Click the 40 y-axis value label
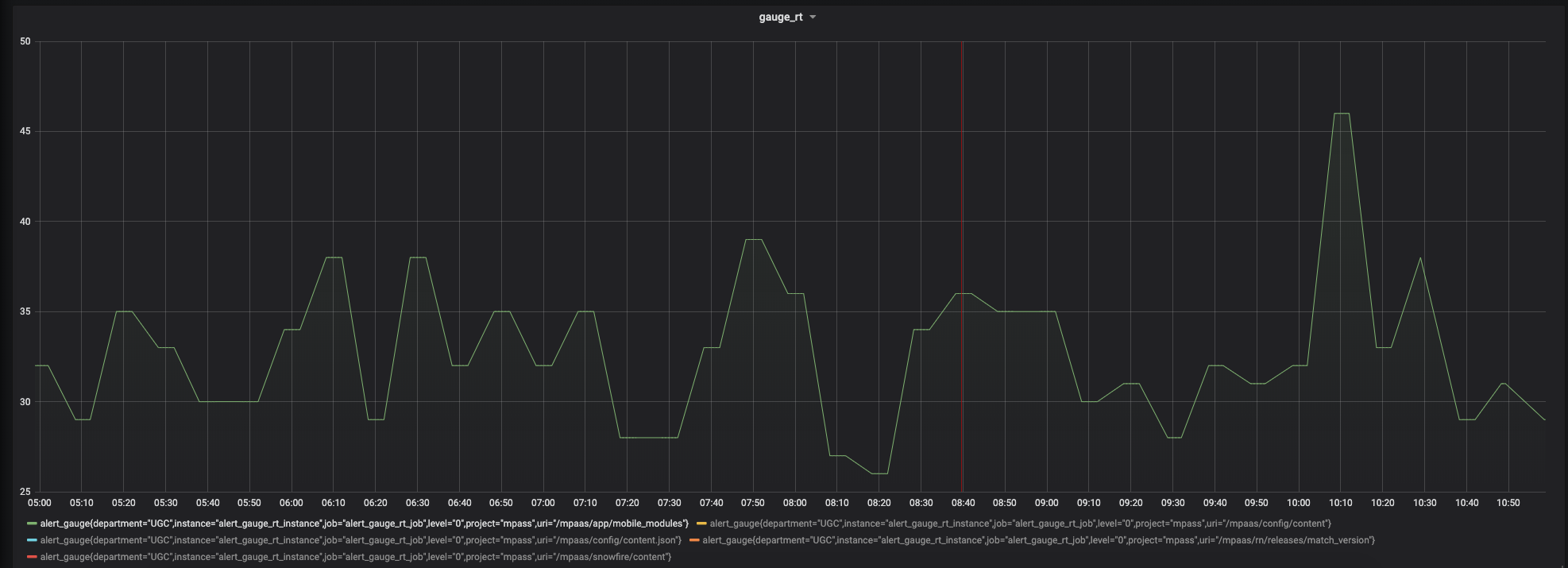The width and height of the screenshot is (1568, 568). coord(25,222)
